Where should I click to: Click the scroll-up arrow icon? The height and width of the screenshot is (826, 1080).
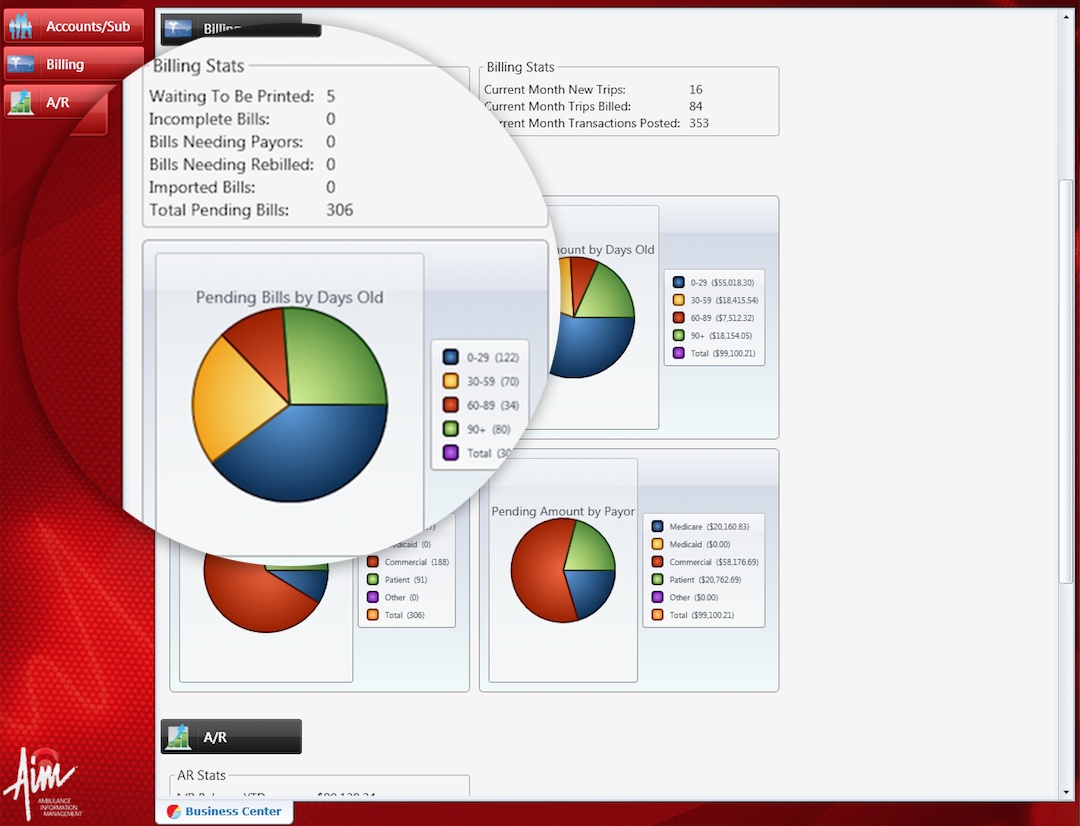pos(1066,15)
